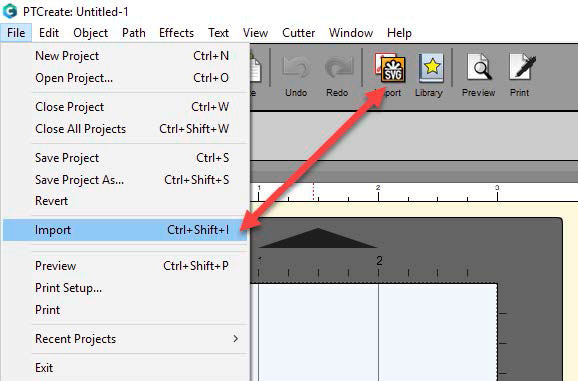Click the Undo arrow icon
This screenshot has height=381, width=578.
point(296,67)
